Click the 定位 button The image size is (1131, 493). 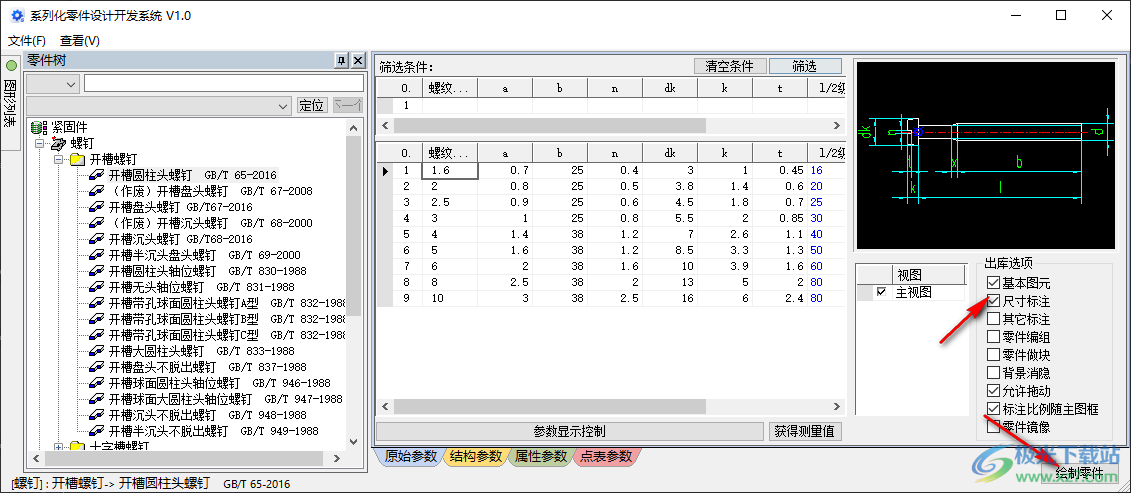point(312,105)
